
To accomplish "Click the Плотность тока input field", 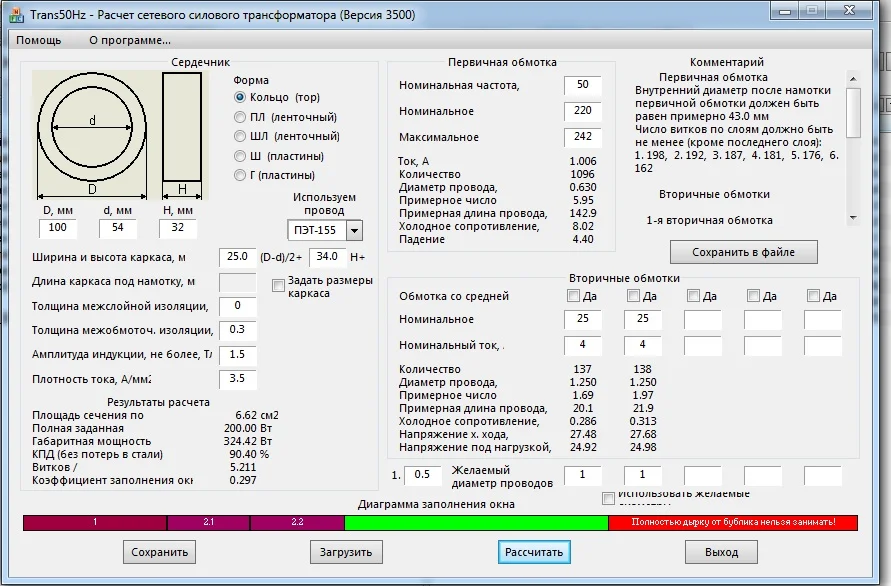I will 238,379.
